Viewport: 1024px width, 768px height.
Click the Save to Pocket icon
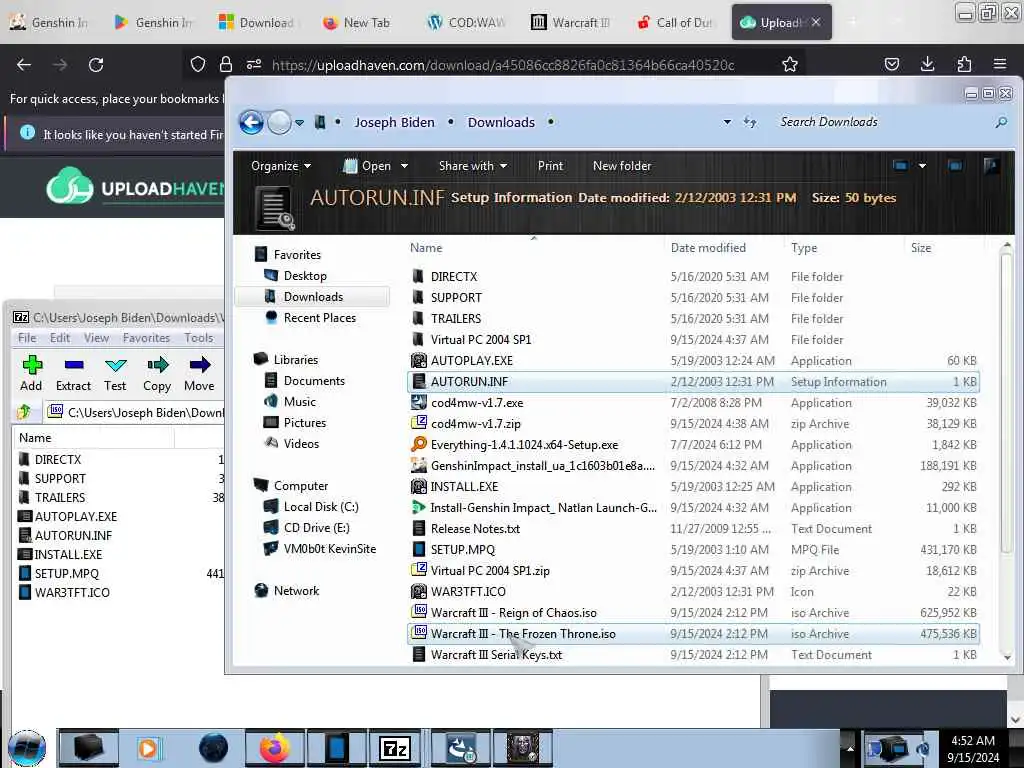pos(891,64)
